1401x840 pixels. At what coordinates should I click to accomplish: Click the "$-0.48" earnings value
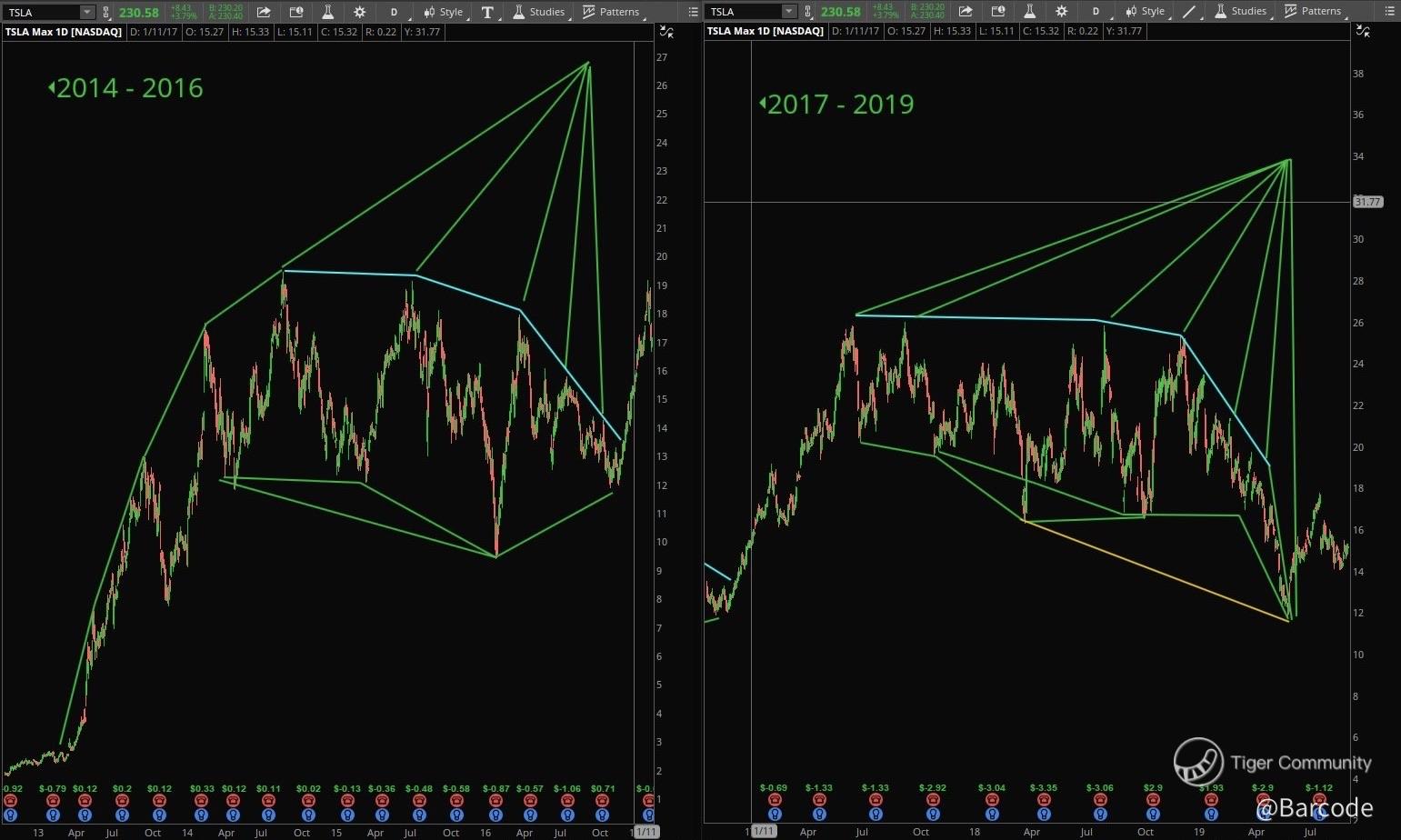(419, 788)
